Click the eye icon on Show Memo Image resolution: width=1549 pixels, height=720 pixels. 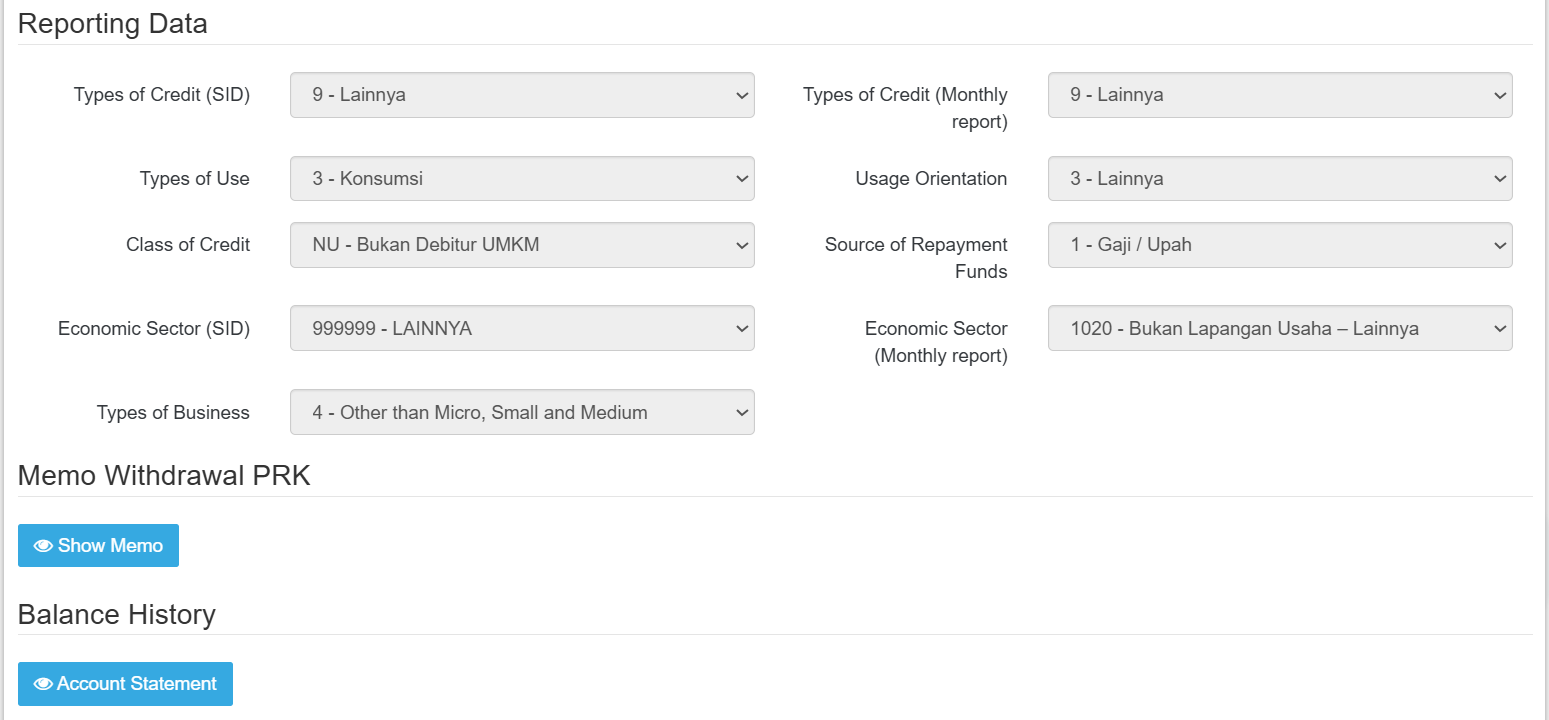(x=43, y=546)
